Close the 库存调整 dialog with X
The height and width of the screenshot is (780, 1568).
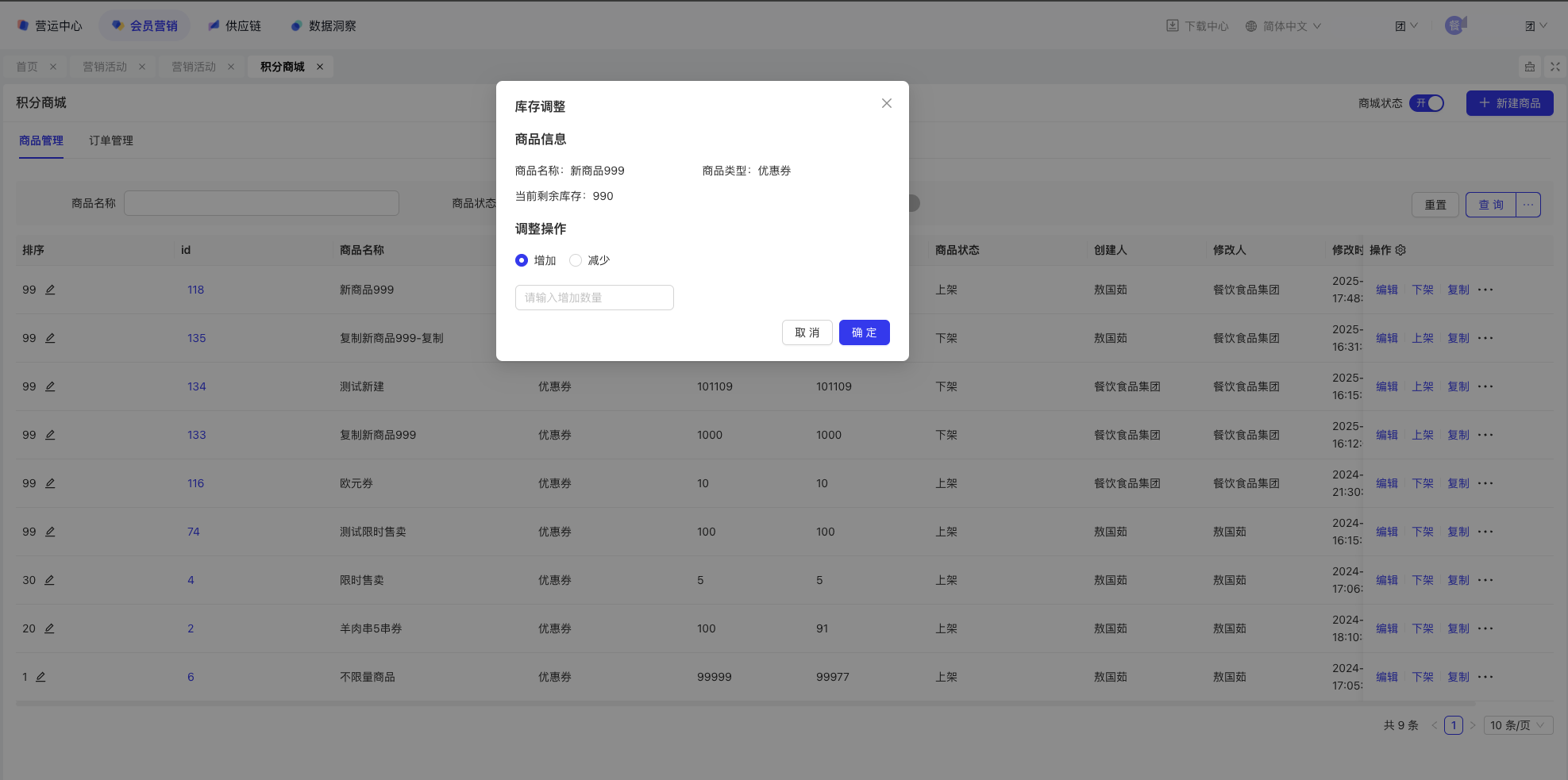[887, 103]
